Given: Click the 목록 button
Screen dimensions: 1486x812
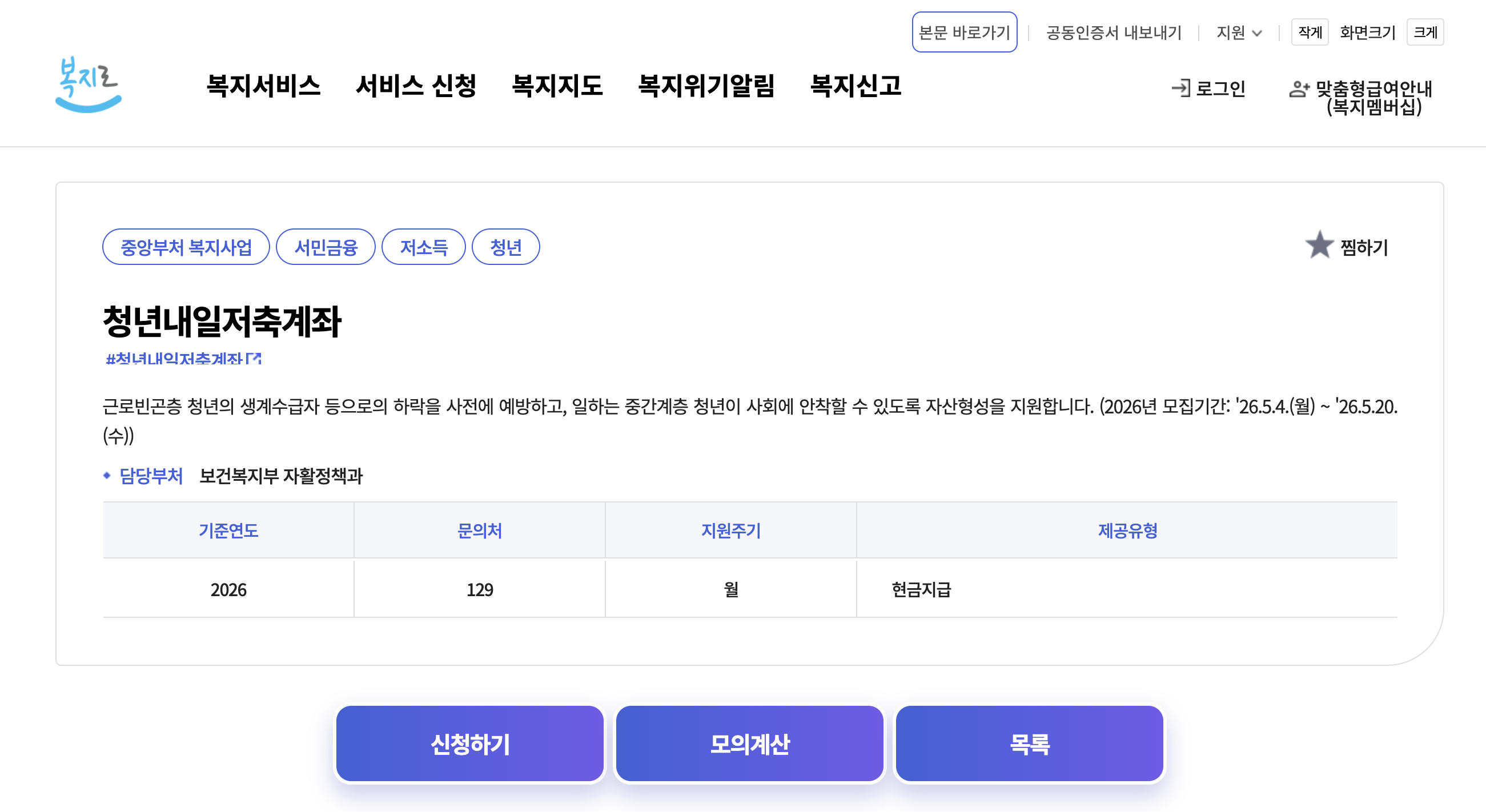Looking at the screenshot, I should pyautogui.click(x=1029, y=743).
